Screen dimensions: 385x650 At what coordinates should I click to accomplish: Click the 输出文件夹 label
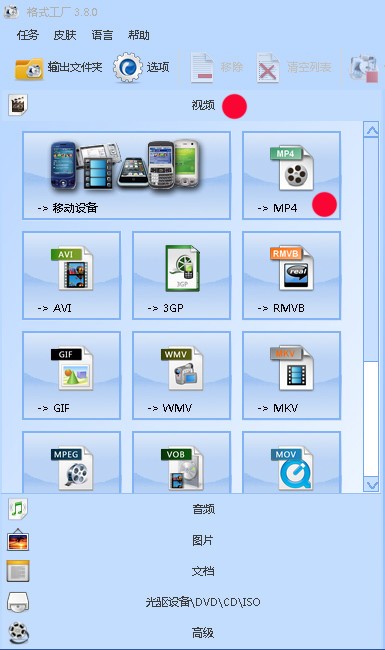[x=75, y=67]
